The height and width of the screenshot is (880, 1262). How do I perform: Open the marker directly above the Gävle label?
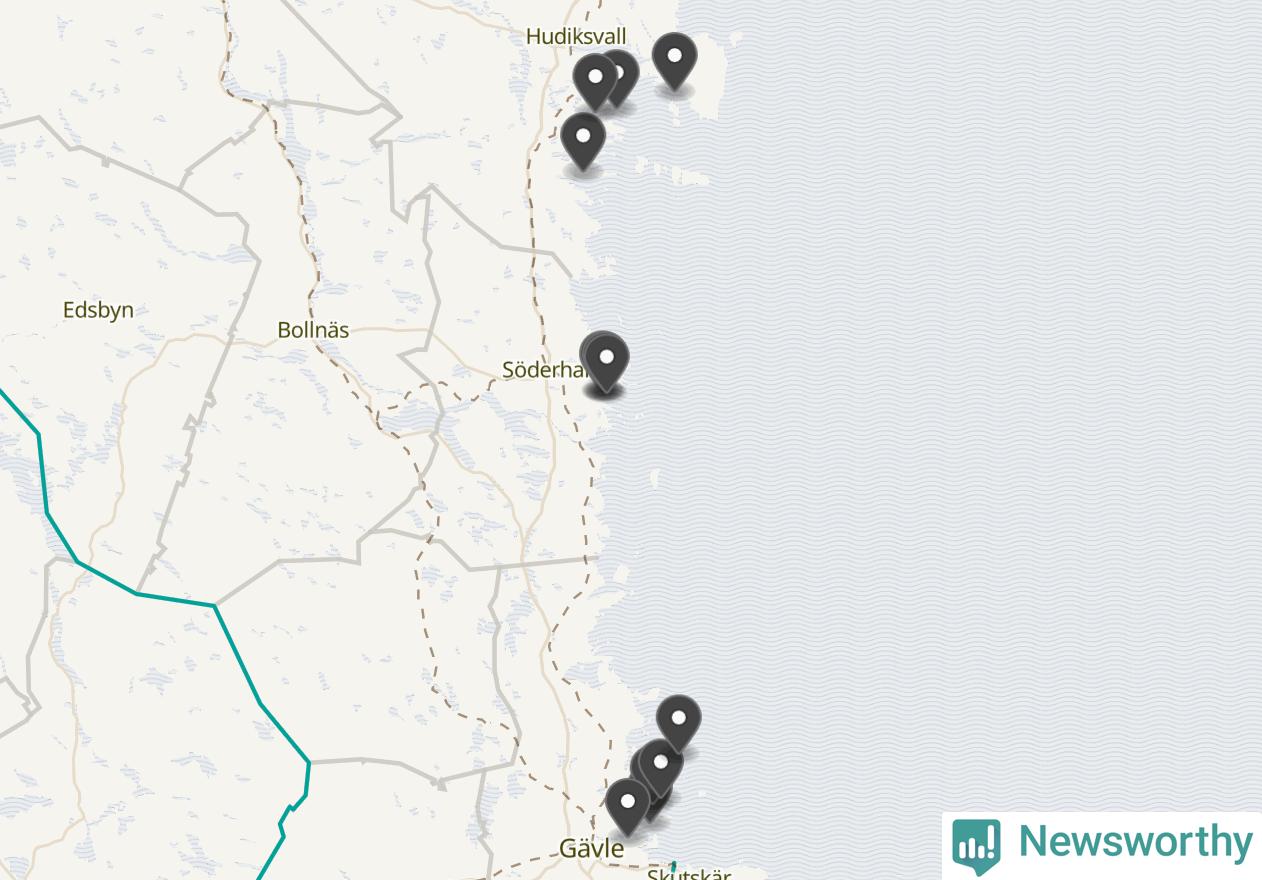click(627, 807)
